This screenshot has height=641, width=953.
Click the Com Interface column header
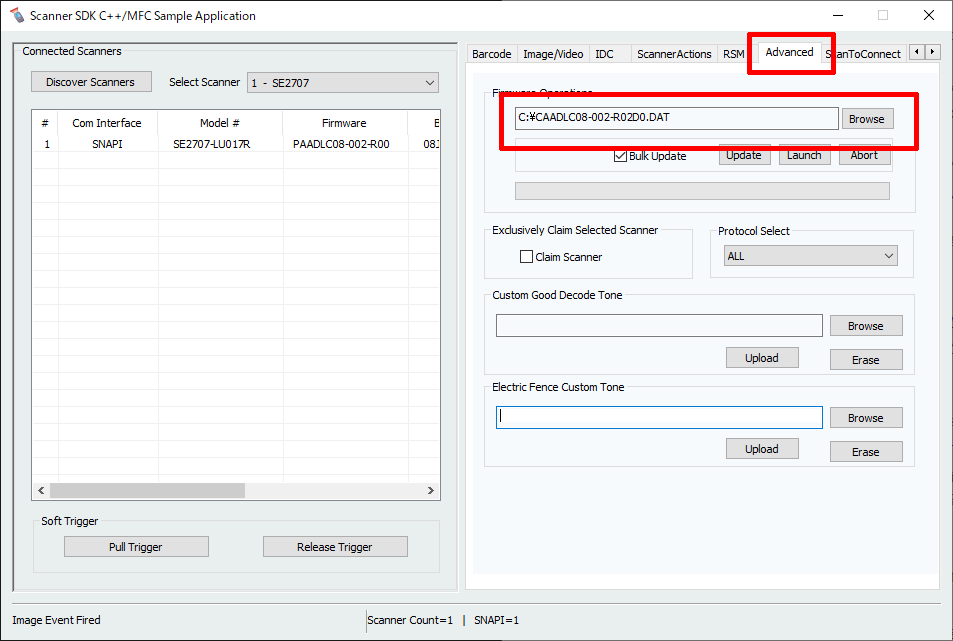(107, 123)
